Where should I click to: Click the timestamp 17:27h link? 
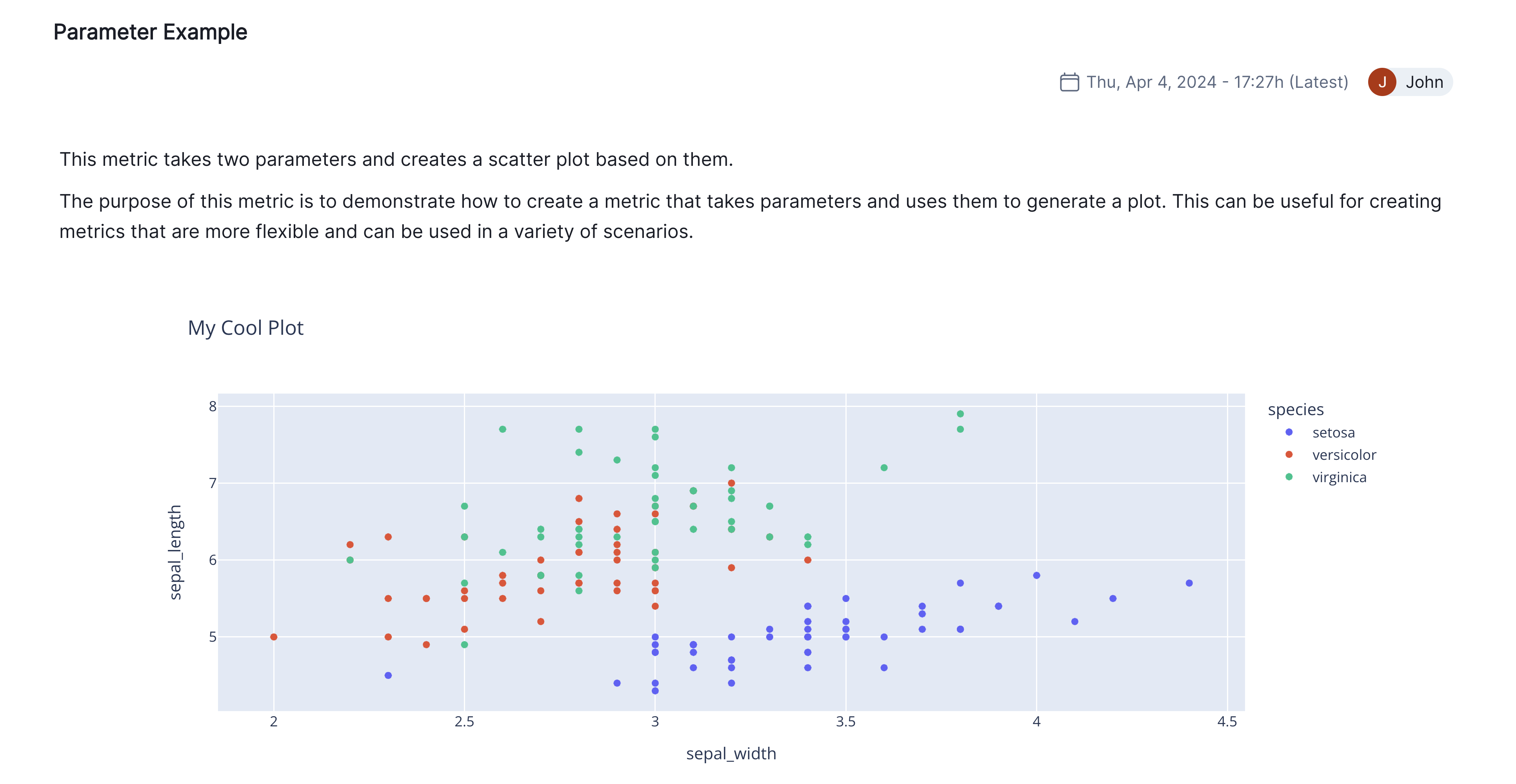tap(1261, 82)
